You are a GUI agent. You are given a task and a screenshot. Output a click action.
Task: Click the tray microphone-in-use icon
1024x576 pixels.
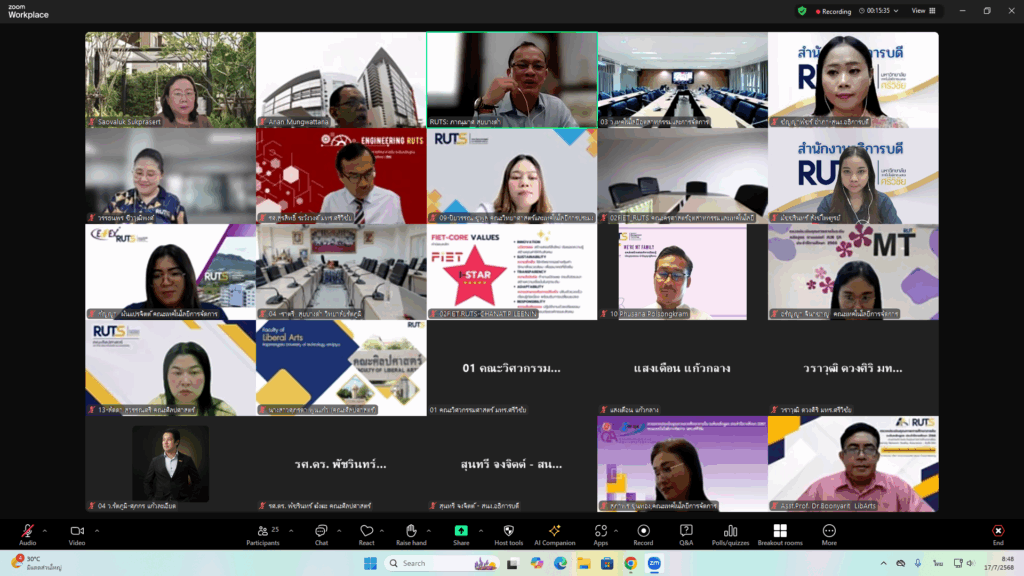pyautogui.click(x=918, y=564)
